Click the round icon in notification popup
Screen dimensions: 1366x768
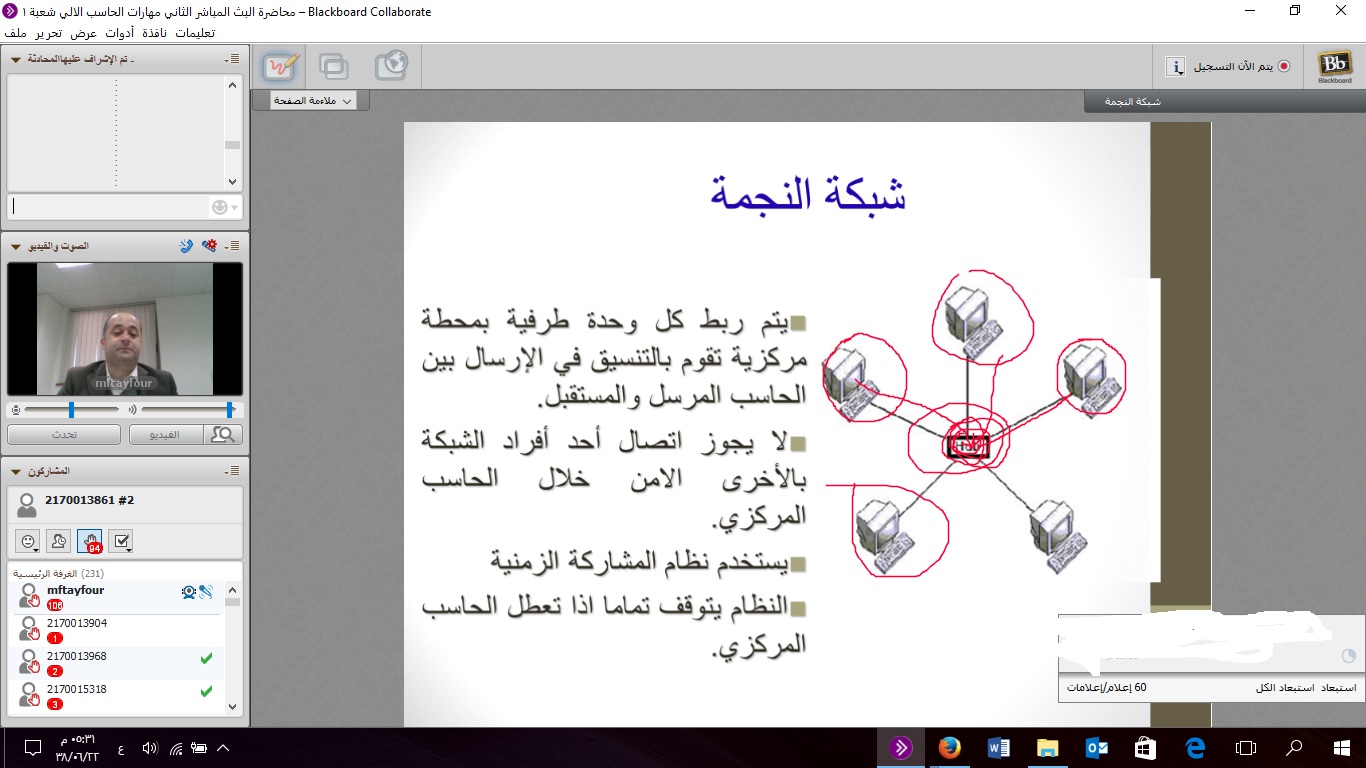(1348, 656)
